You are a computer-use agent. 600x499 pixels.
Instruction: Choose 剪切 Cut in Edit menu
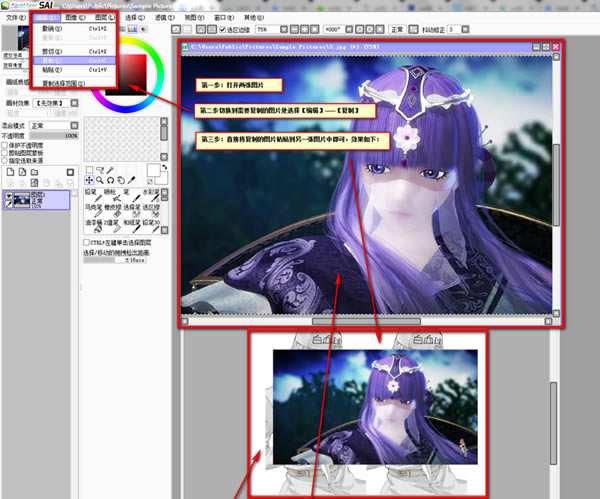coord(74,51)
